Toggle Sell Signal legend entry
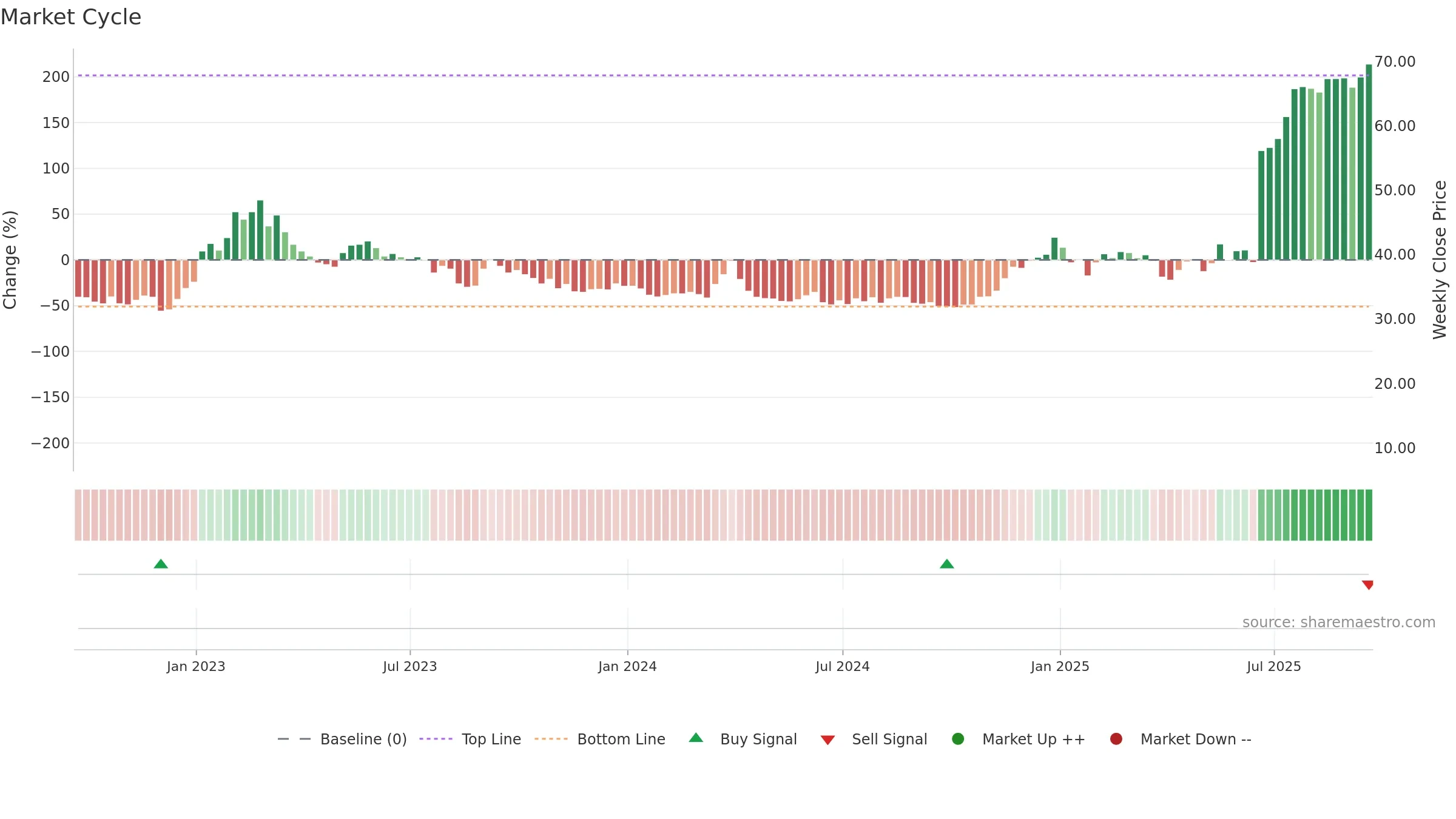Screen dimensions: 1456x819 coord(874,739)
